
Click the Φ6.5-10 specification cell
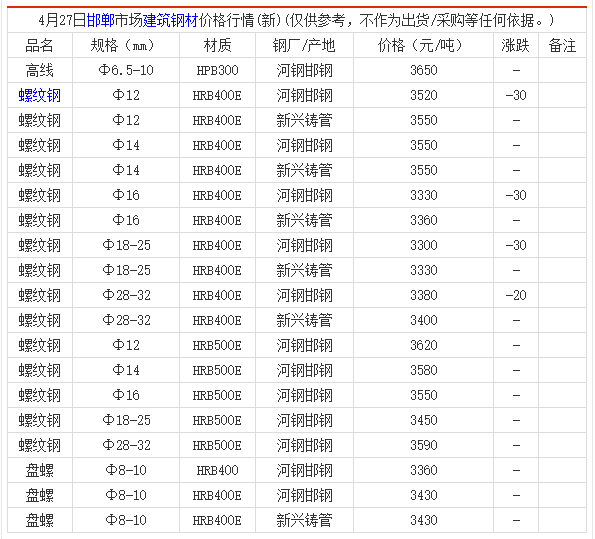pyautogui.click(x=126, y=70)
